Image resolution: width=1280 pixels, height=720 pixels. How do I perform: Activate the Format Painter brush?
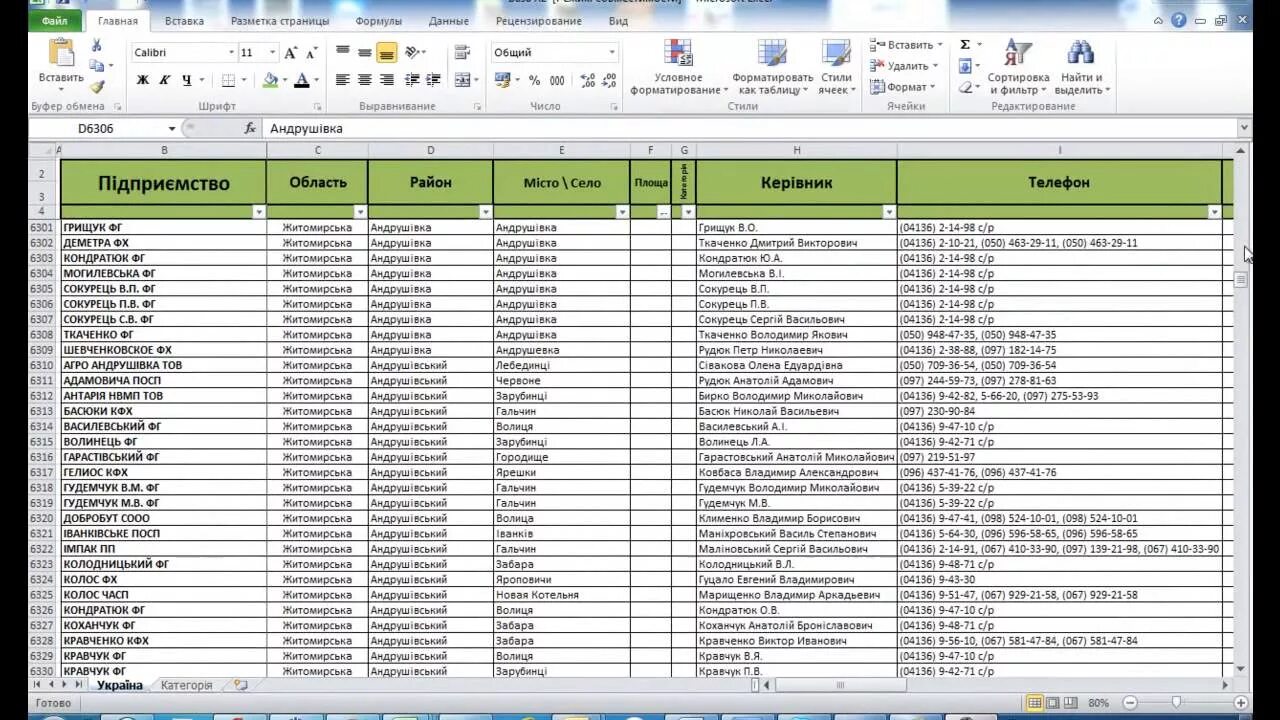(97, 86)
